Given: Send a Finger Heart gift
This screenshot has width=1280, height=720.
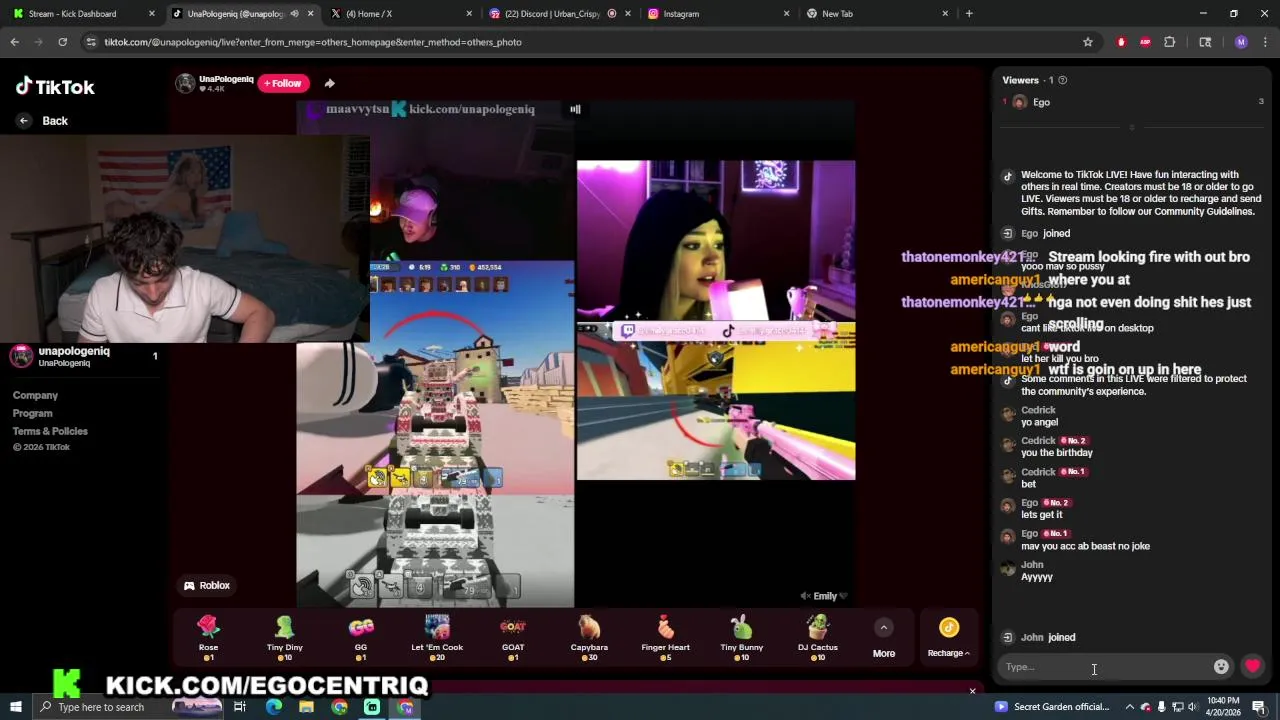Looking at the screenshot, I should 665,638.
